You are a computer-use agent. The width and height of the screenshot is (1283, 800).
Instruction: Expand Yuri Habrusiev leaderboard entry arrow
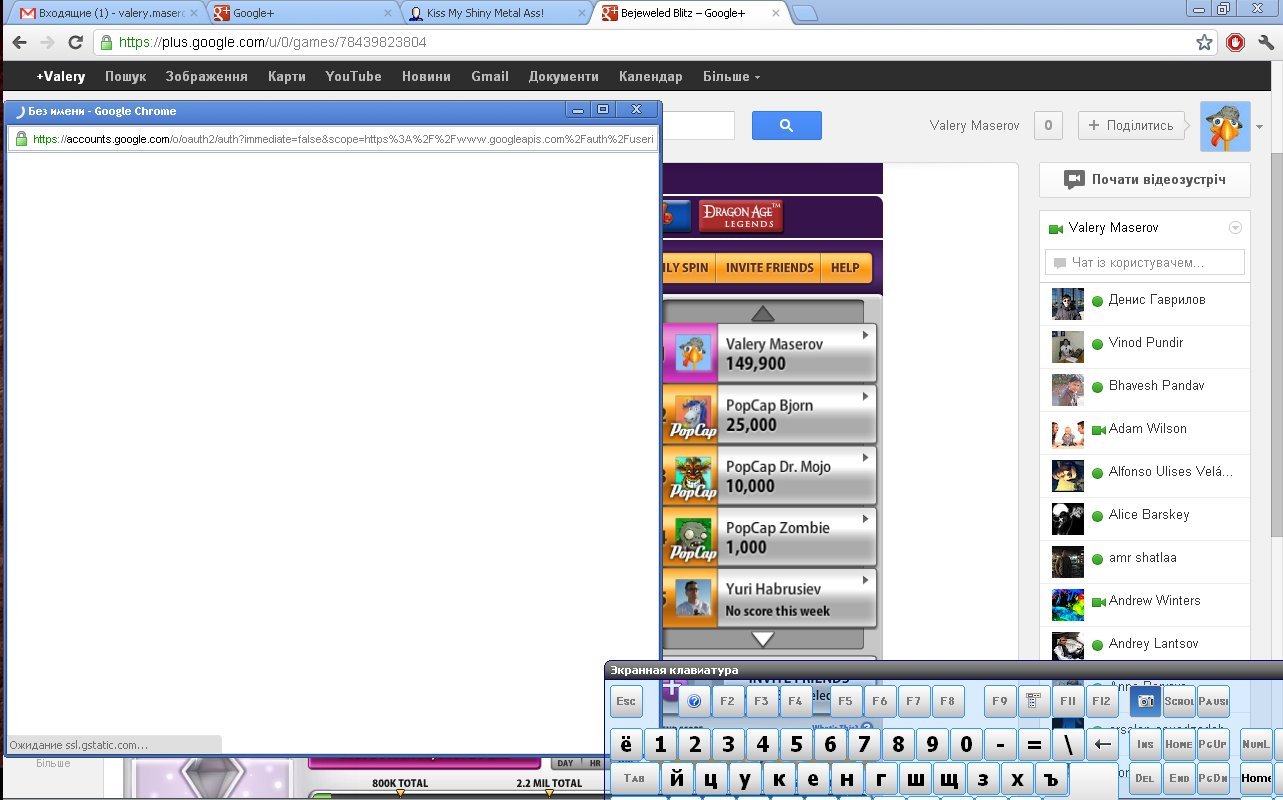(x=865, y=580)
